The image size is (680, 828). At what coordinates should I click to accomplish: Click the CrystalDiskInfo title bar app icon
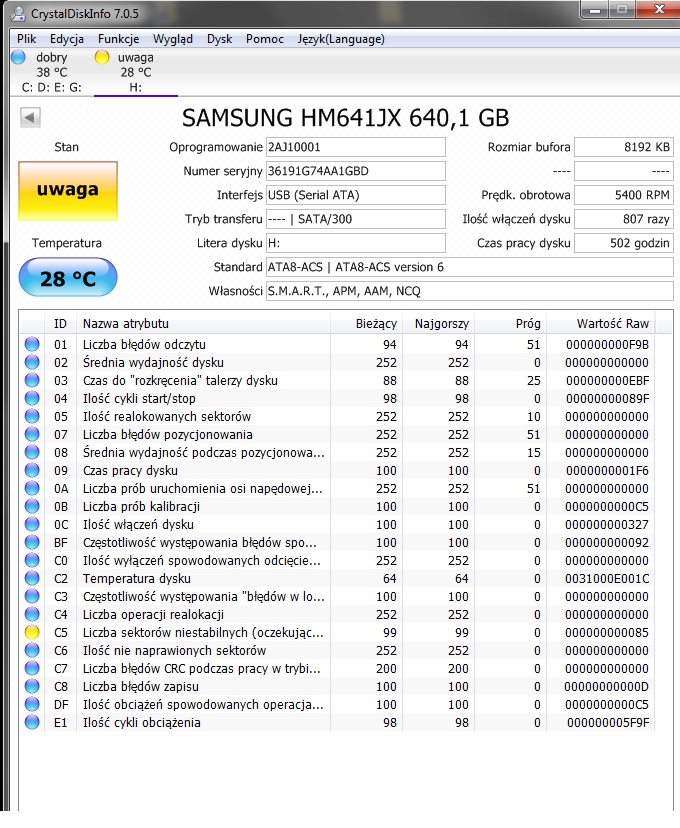coord(17,13)
